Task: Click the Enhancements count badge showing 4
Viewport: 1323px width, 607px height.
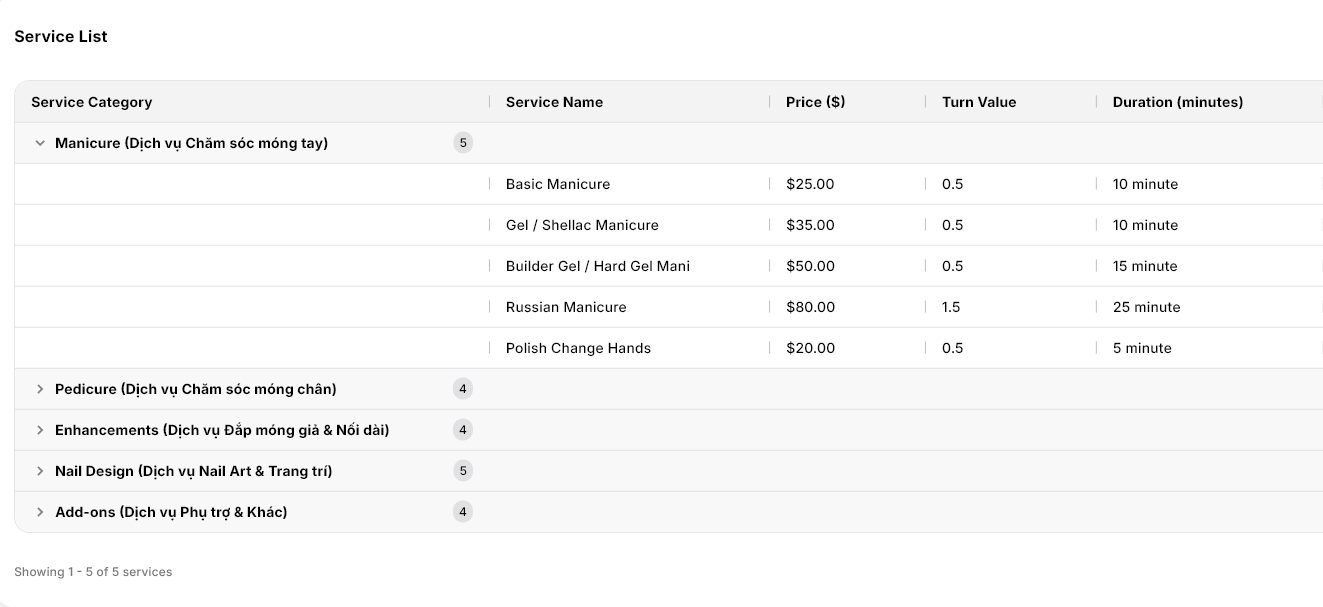Action: click(x=462, y=430)
